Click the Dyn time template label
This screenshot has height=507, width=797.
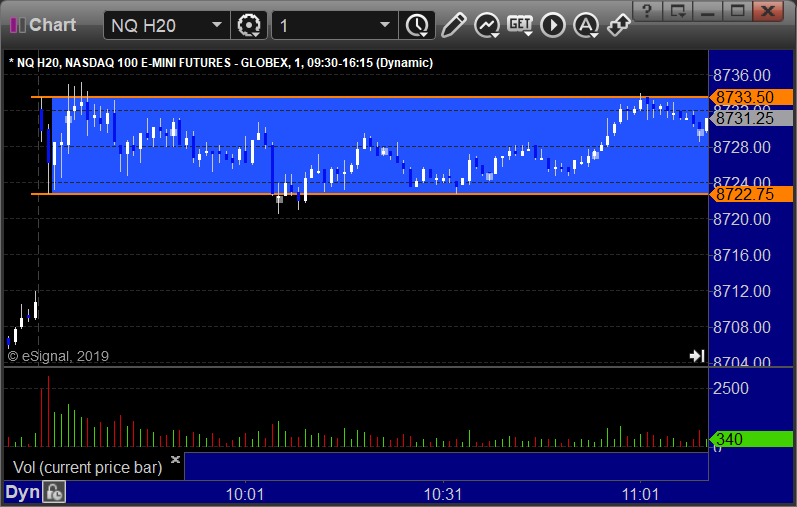tap(23, 492)
